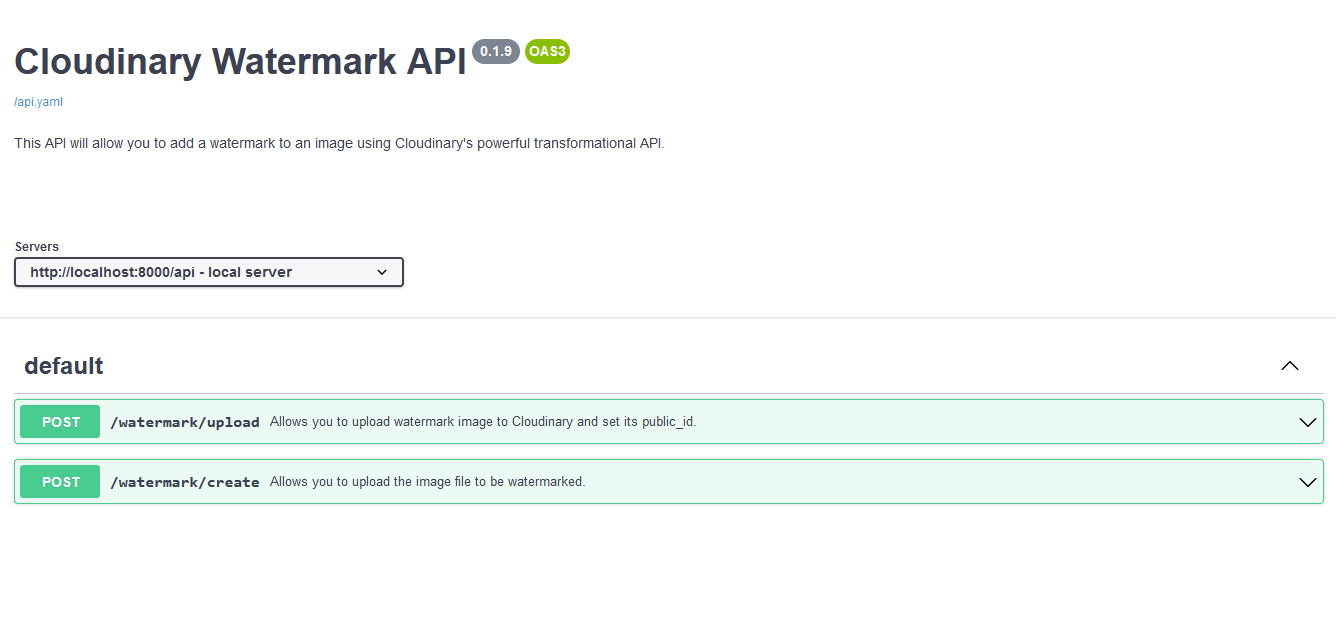1336x622 pixels.
Task: Click the server dropdown arrow
Action: coord(382,271)
